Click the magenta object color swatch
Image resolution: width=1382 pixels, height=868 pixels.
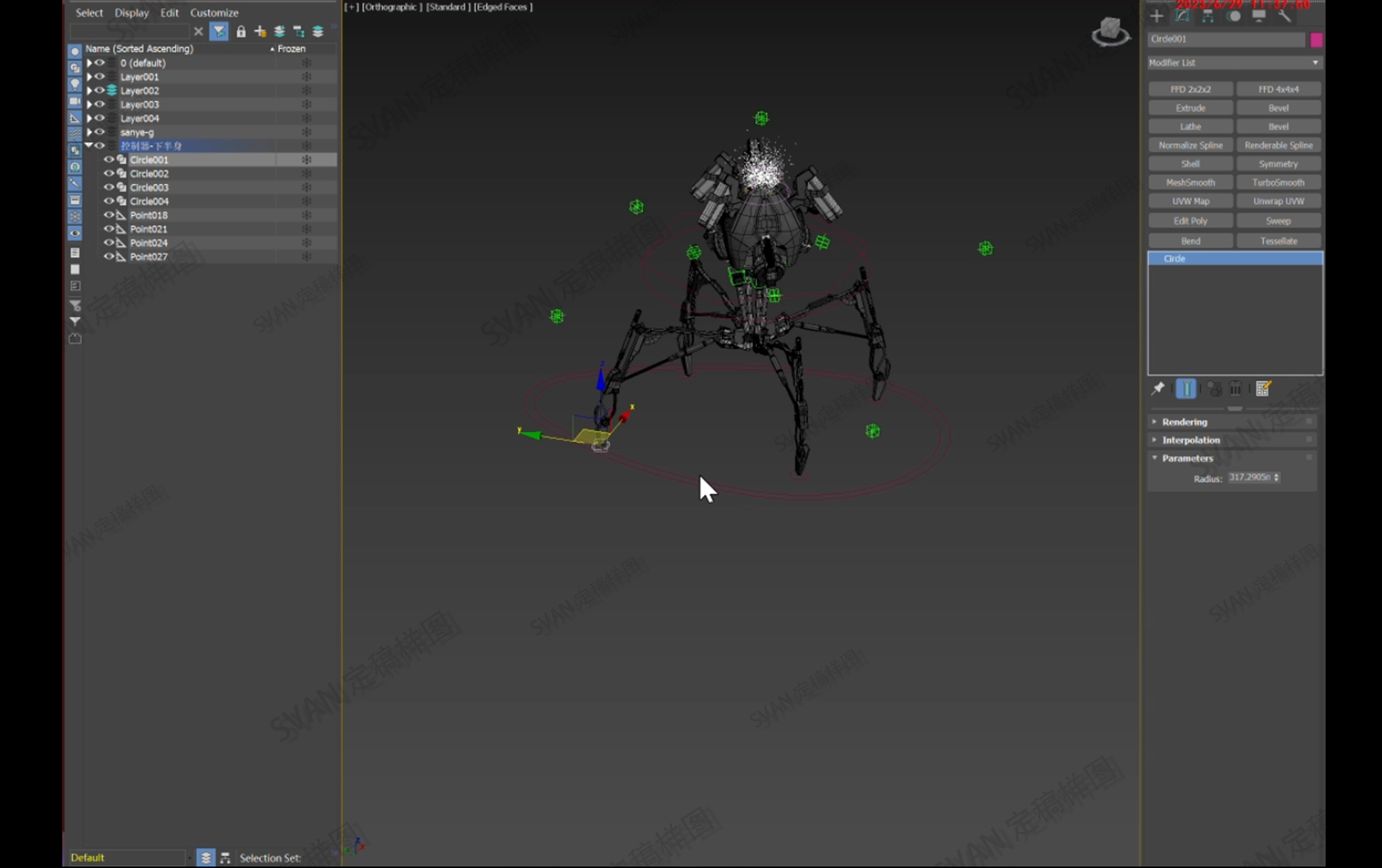1316,40
